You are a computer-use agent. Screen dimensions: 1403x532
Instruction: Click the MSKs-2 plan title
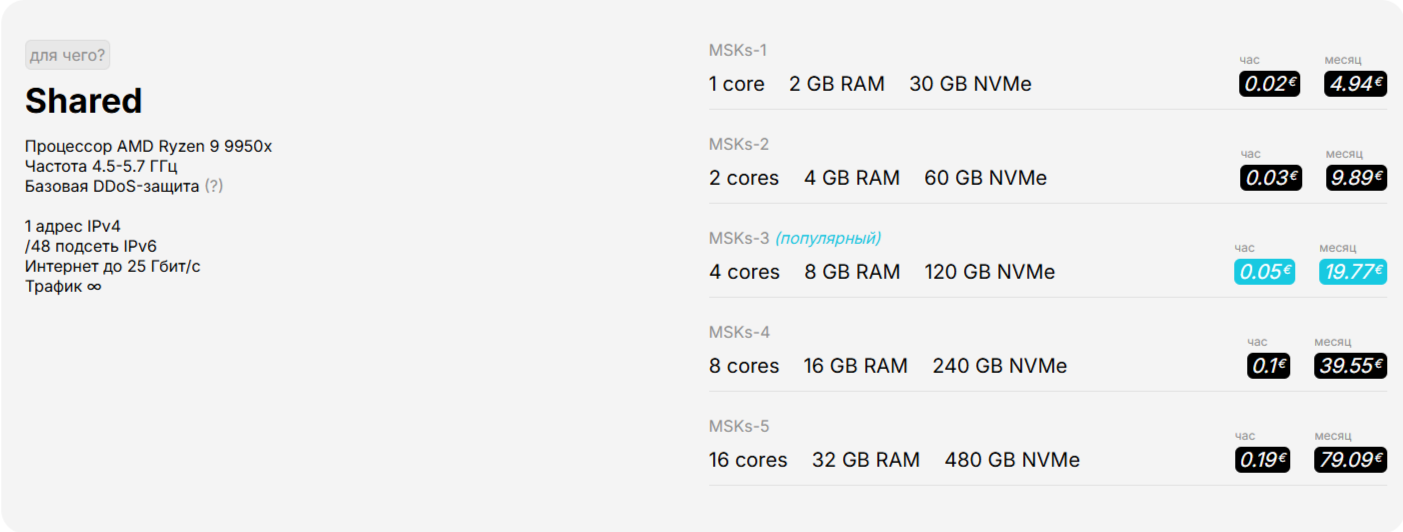point(739,144)
